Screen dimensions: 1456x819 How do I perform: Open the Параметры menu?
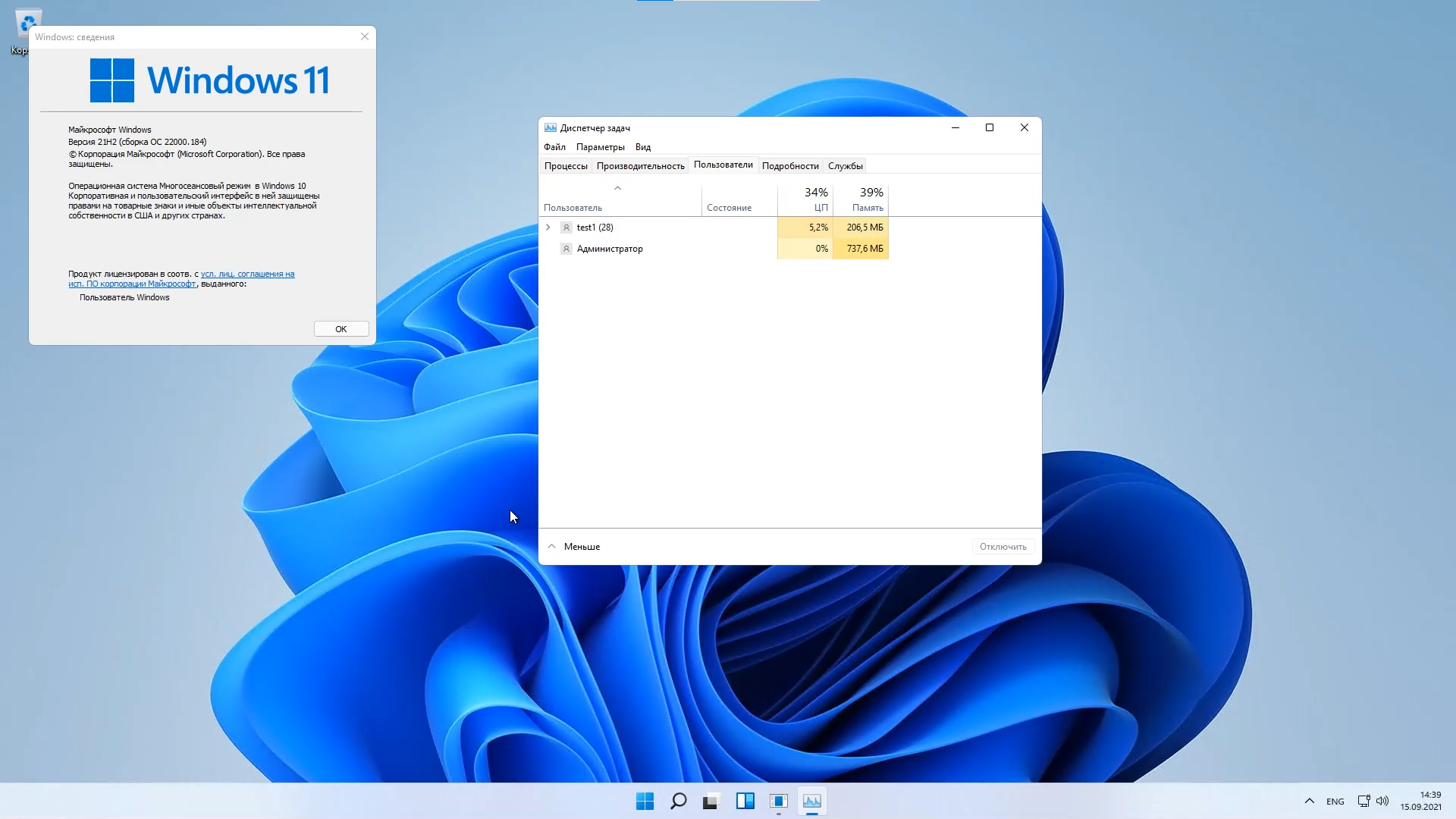click(x=600, y=147)
